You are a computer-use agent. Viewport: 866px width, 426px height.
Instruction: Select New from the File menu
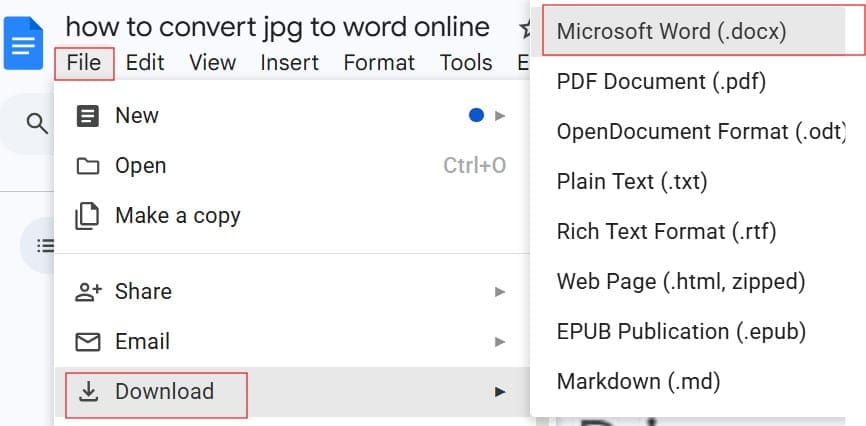292,116
